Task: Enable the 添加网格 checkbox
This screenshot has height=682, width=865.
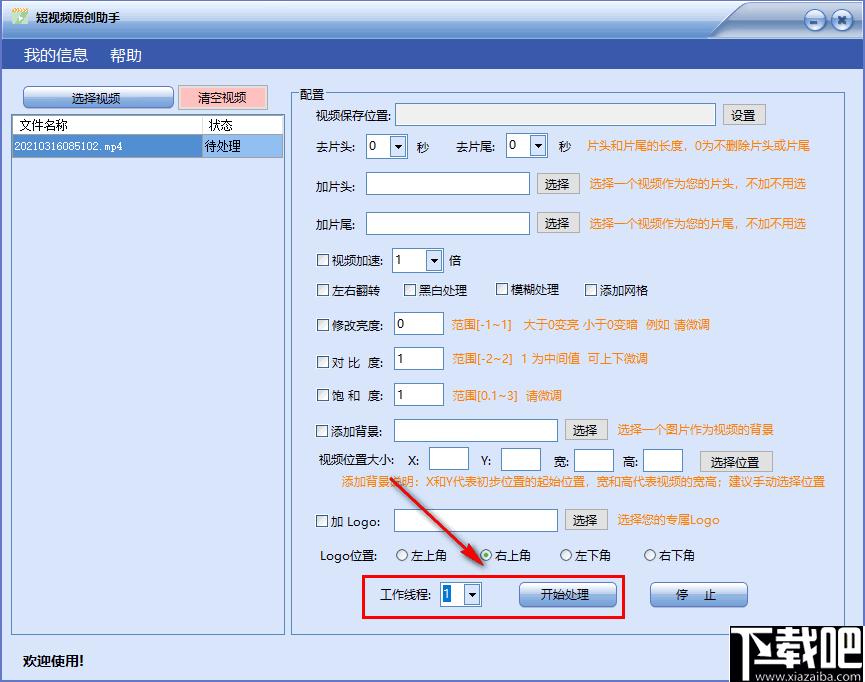Action: pos(591,290)
